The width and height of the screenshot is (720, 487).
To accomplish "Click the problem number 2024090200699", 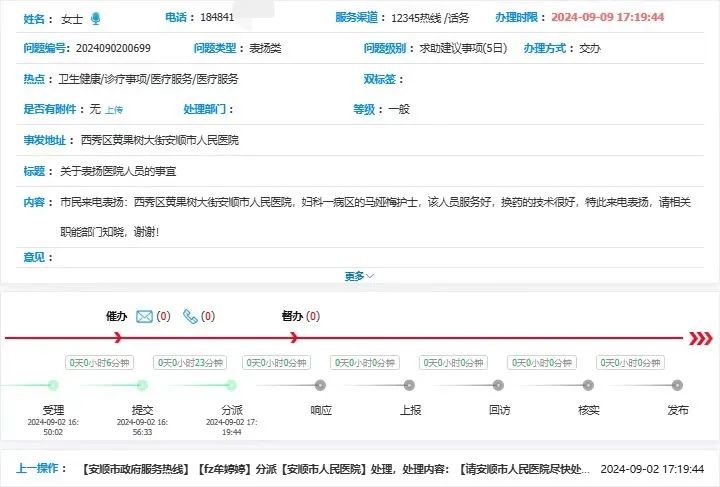I will (113, 48).
